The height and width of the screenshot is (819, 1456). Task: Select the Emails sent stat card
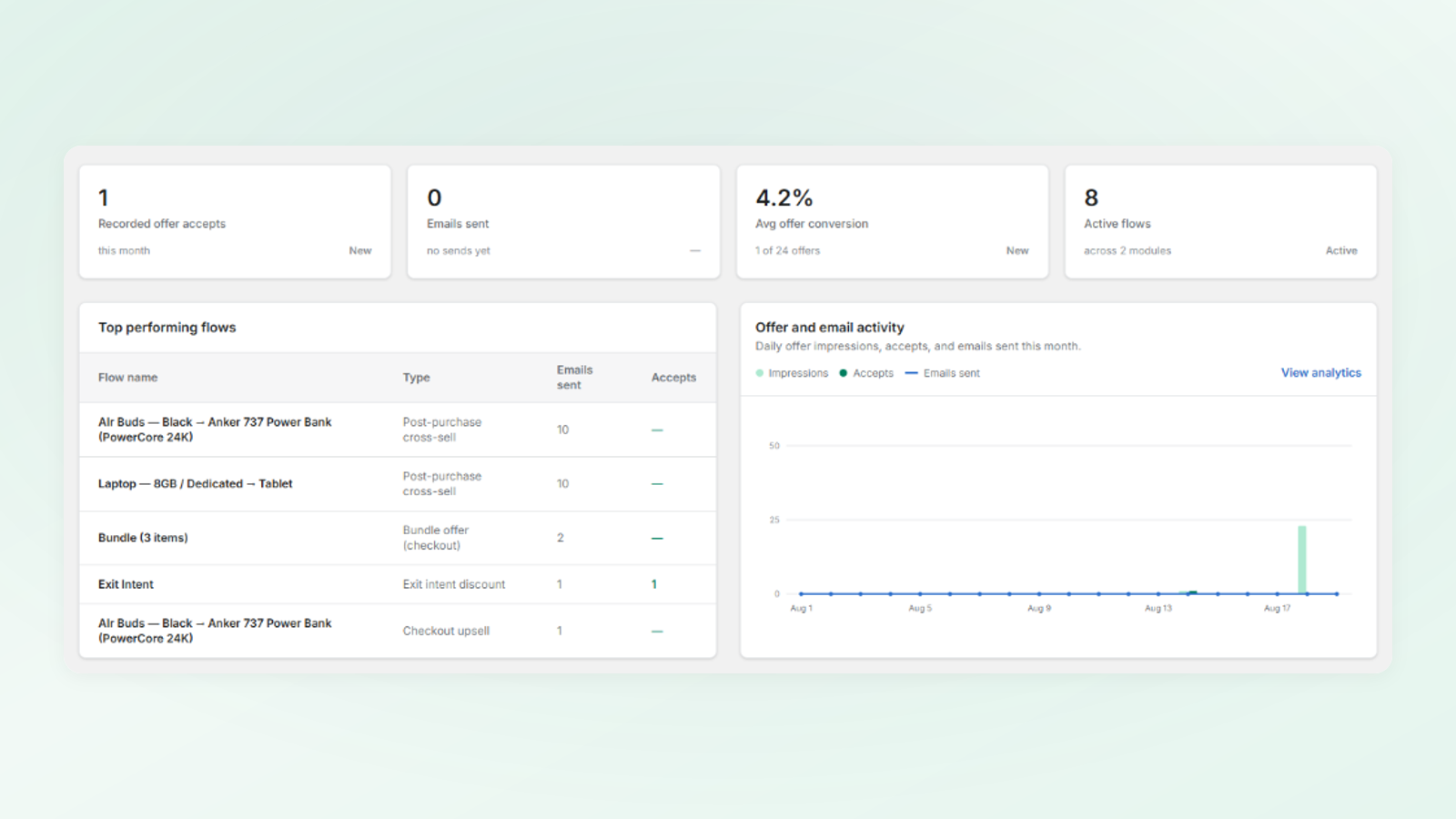(563, 221)
